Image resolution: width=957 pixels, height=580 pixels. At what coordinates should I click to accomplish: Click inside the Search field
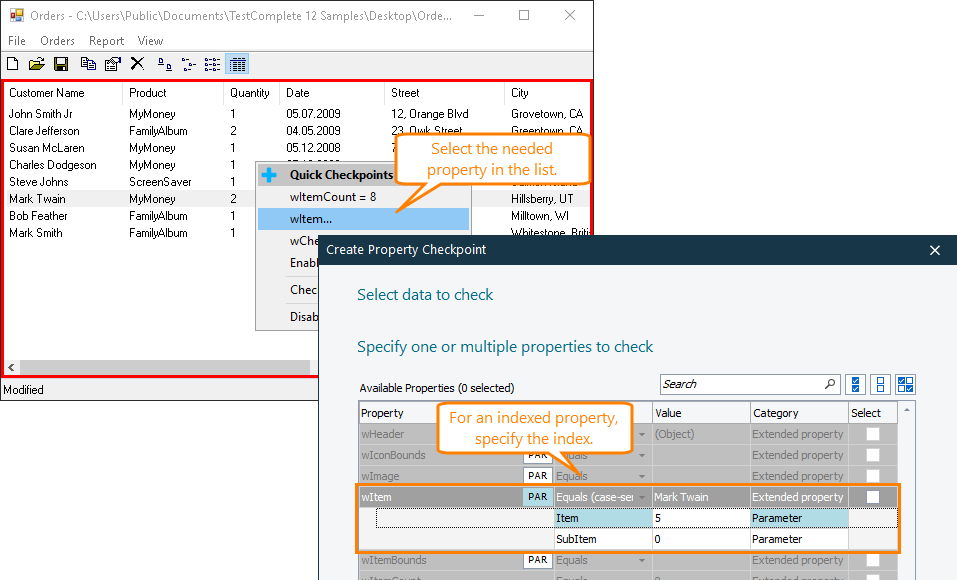740,384
